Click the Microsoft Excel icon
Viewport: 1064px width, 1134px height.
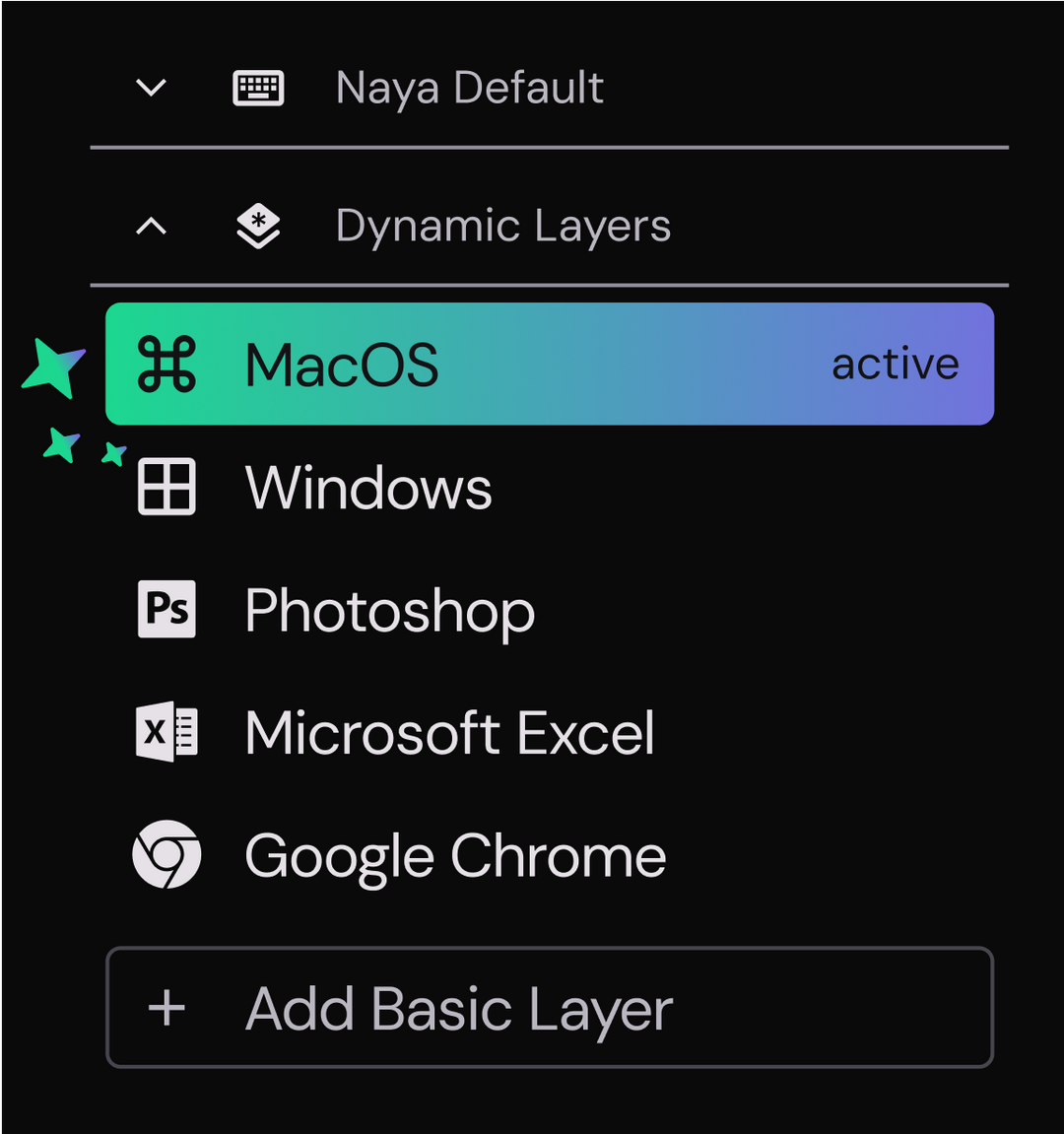166,732
